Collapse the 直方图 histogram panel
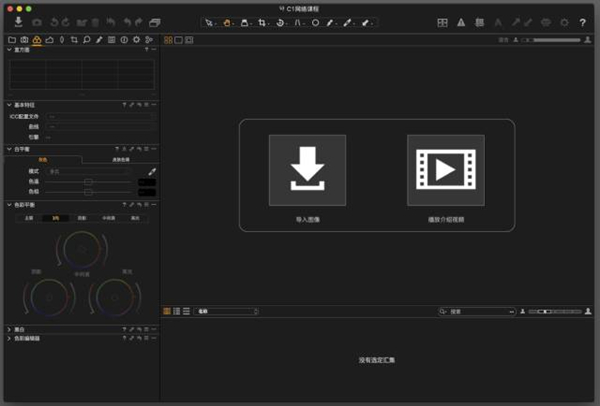 pyautogui.click(x=7, y=49)
